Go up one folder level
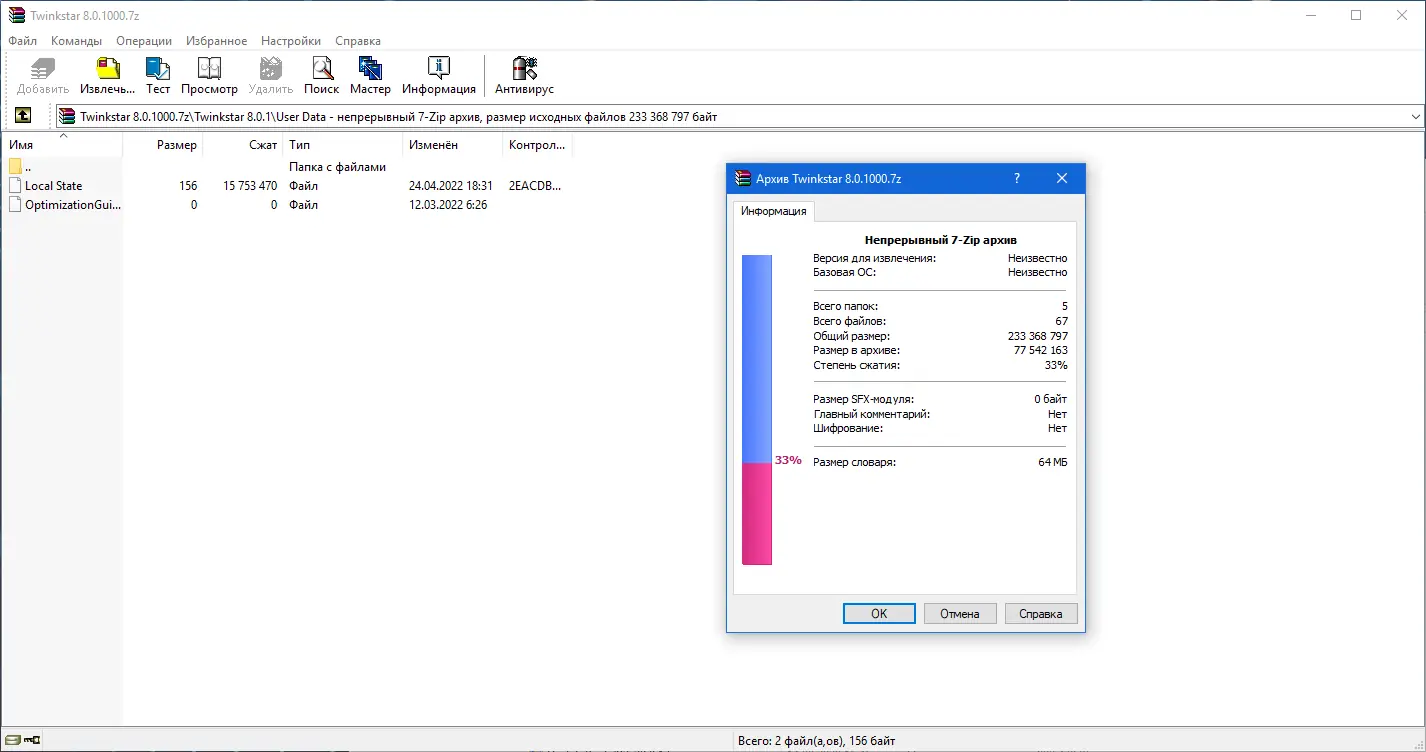 [x=24, y=115]
